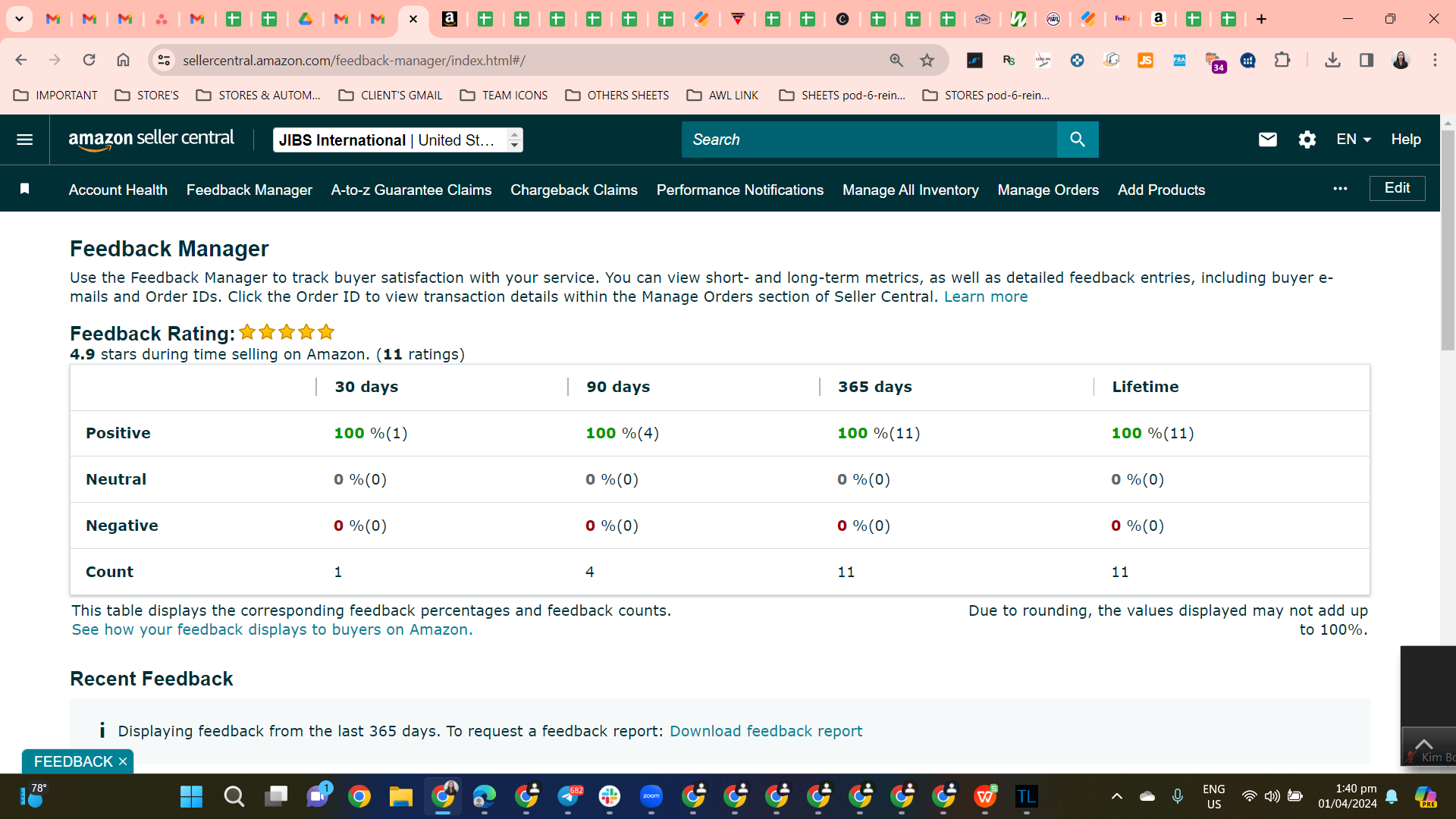Open the STORE'S bookmarks folder

pyautogui.click(x=146, y=96)
